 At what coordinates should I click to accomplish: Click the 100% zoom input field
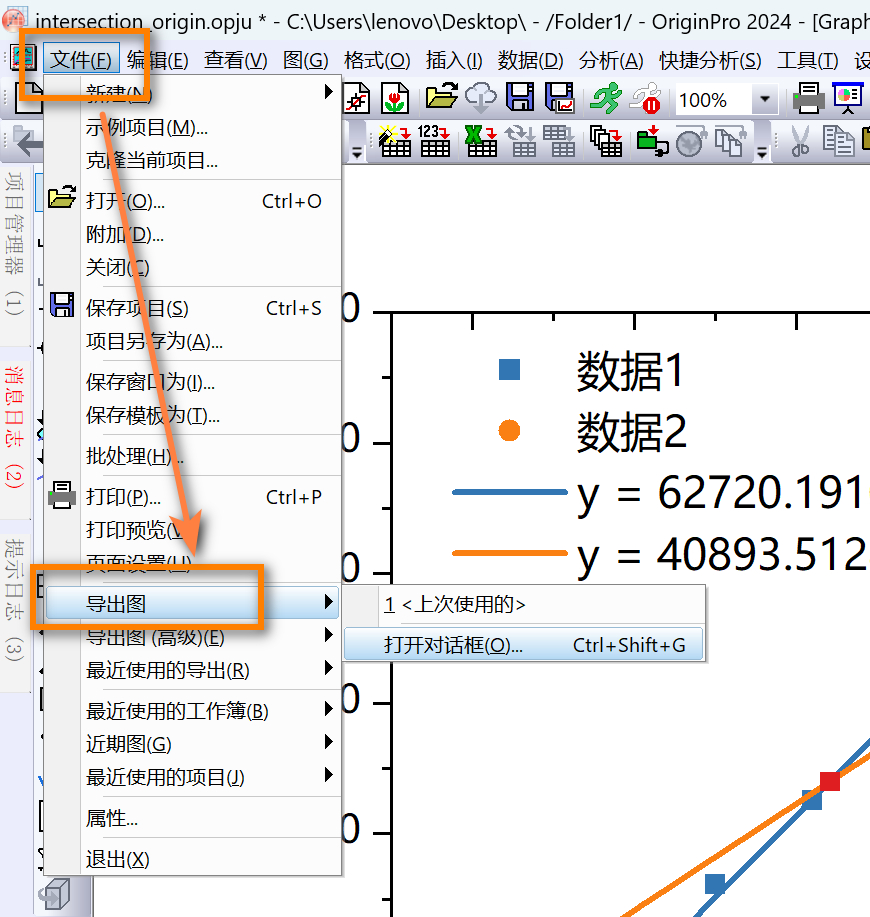pos(712,100)
